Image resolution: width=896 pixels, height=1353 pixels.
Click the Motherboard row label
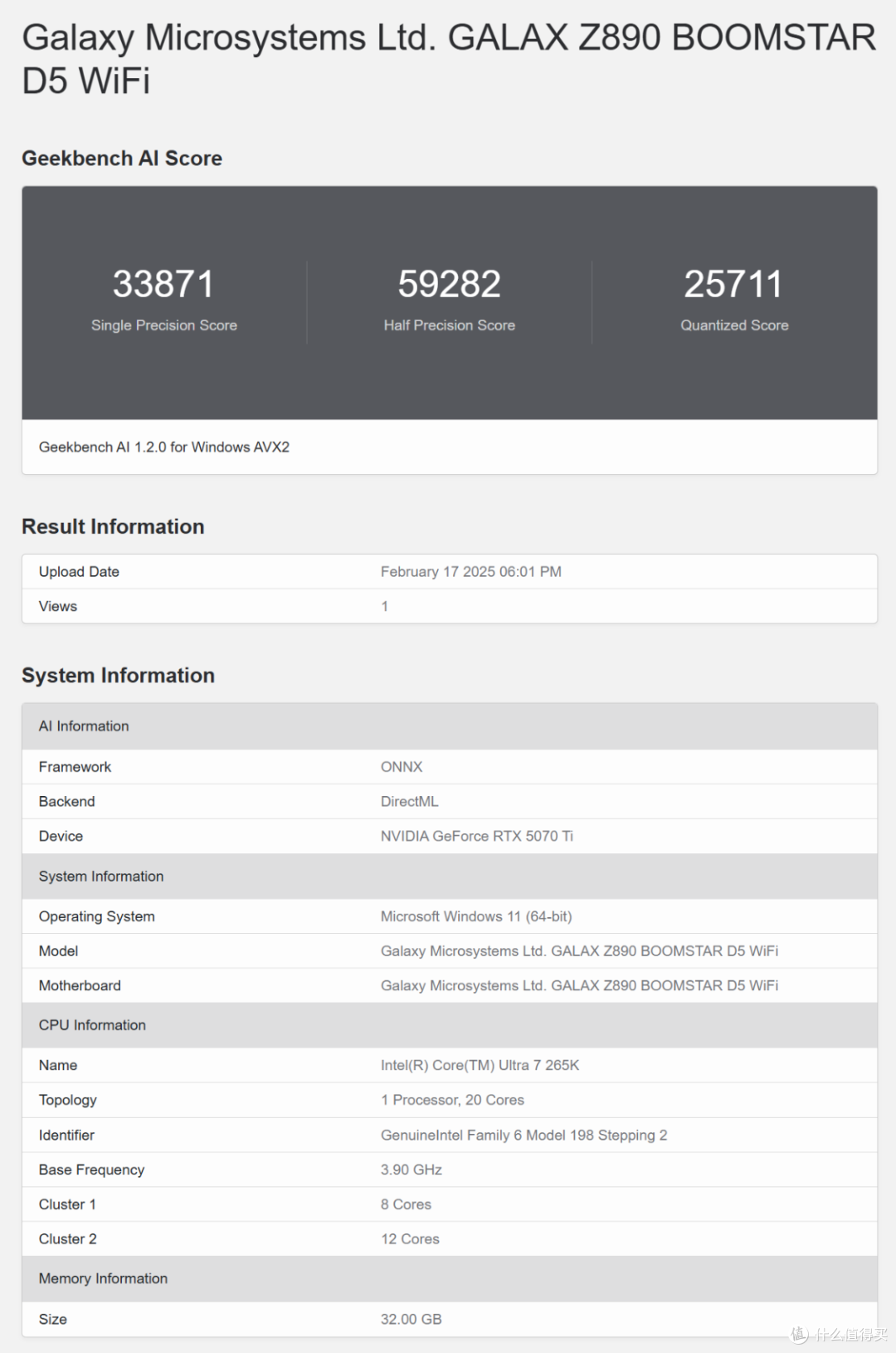click(80, 986)
